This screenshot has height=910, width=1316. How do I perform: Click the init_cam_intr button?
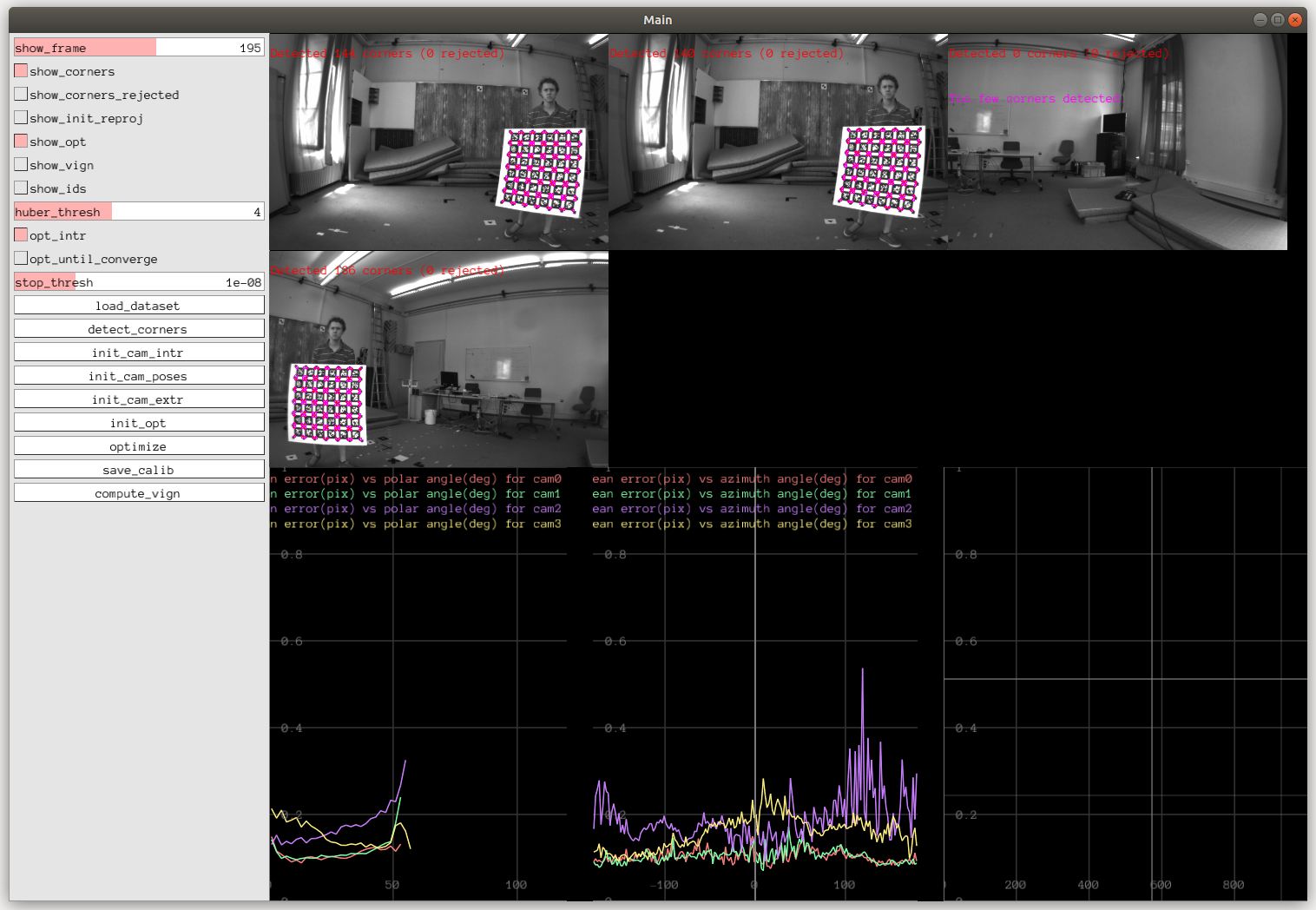point(139,353)
